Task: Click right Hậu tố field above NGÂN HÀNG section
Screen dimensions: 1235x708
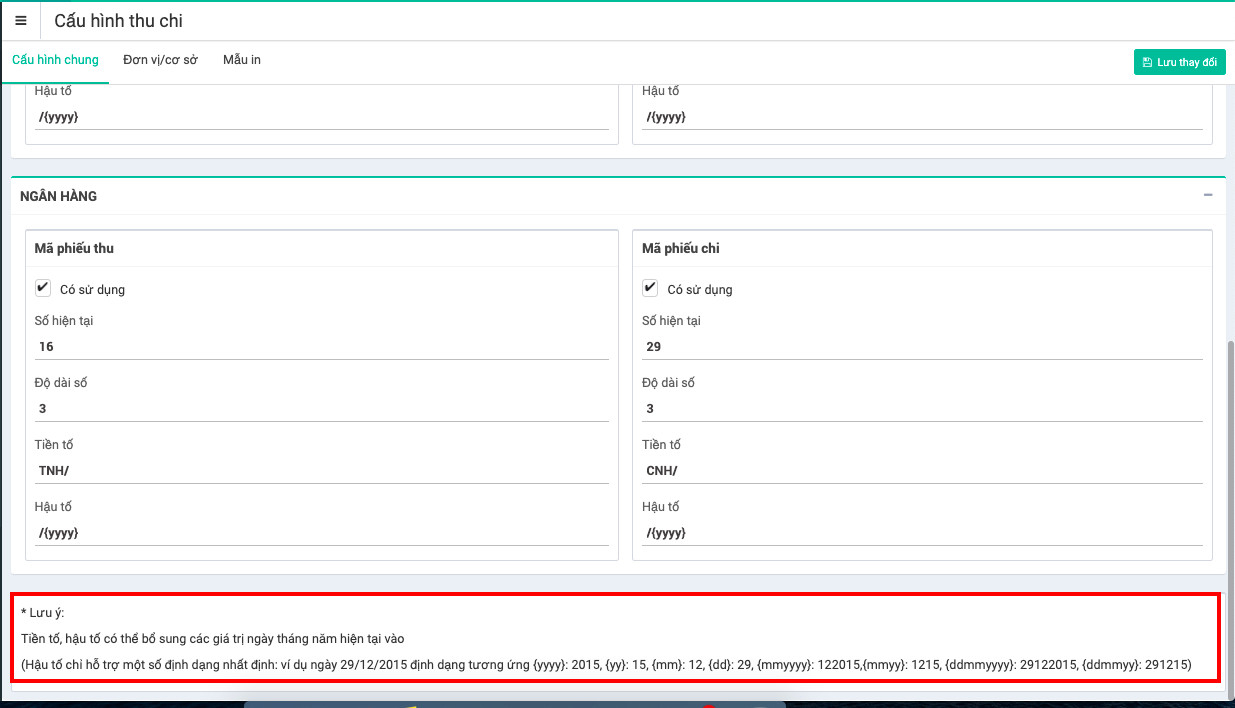Action: (922, 117)
